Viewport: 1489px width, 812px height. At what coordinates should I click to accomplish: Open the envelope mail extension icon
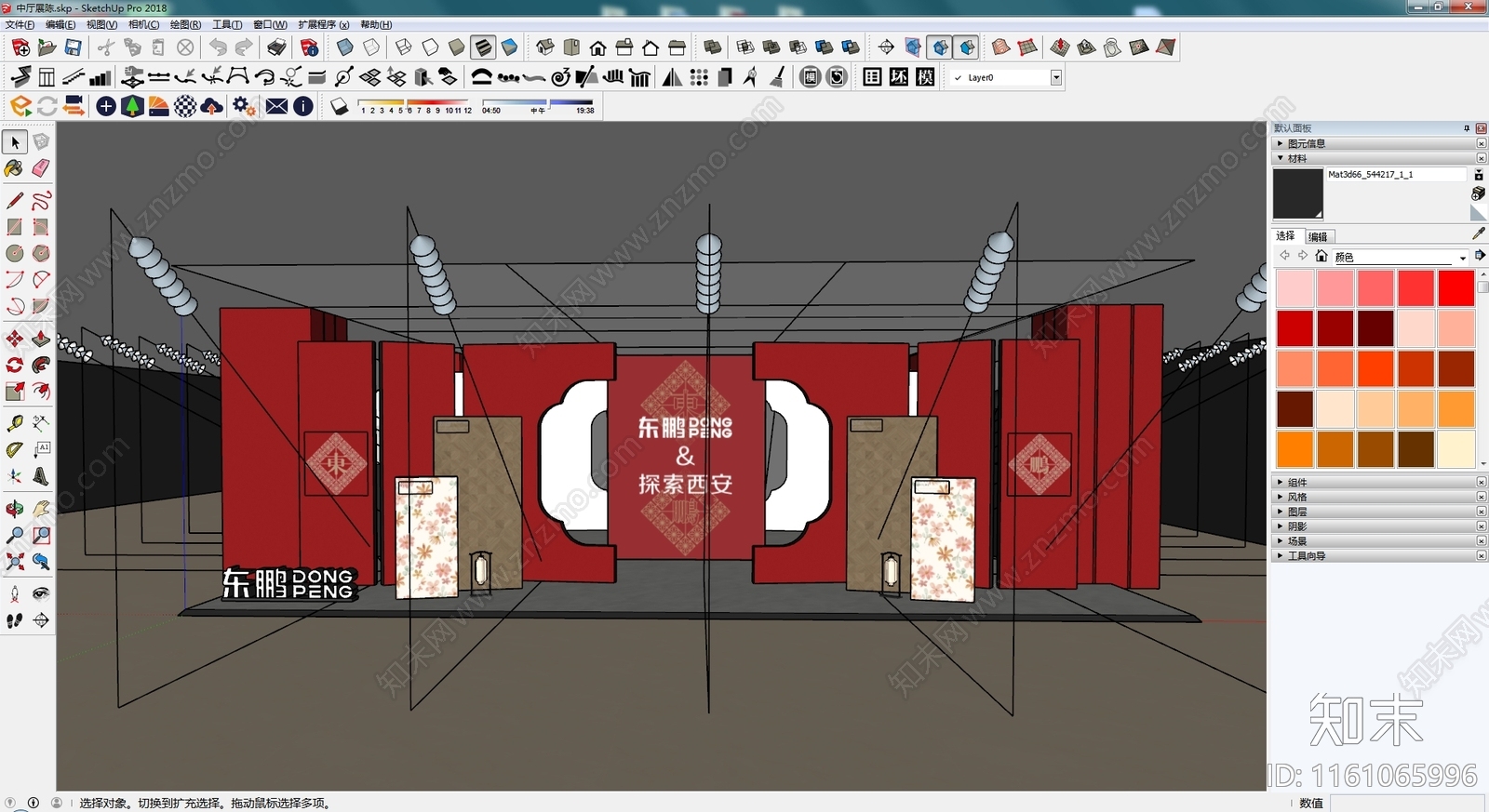(276, 107)
